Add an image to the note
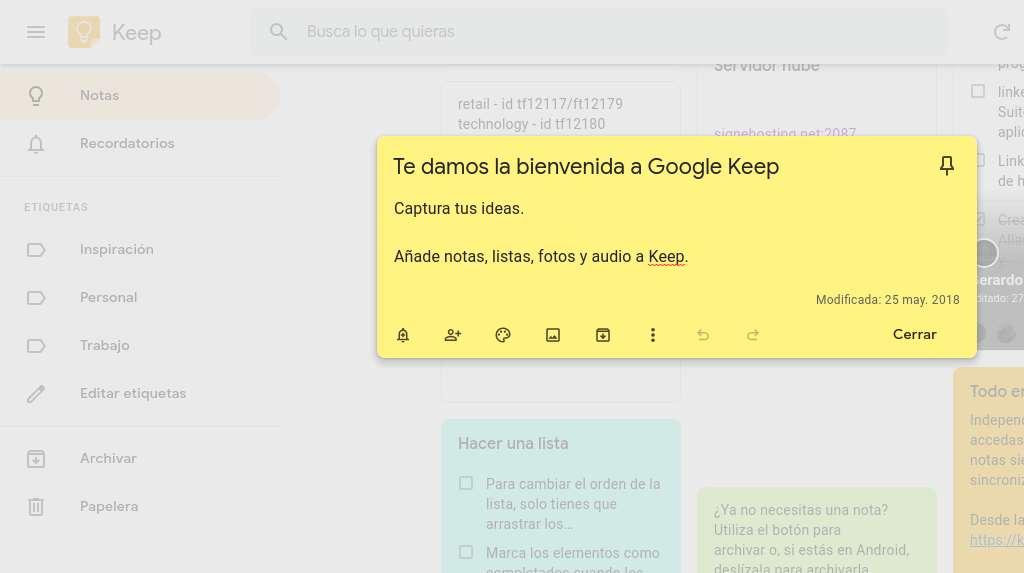The height and width of the screenshot is (573, 1024). [x=553, y=335]
